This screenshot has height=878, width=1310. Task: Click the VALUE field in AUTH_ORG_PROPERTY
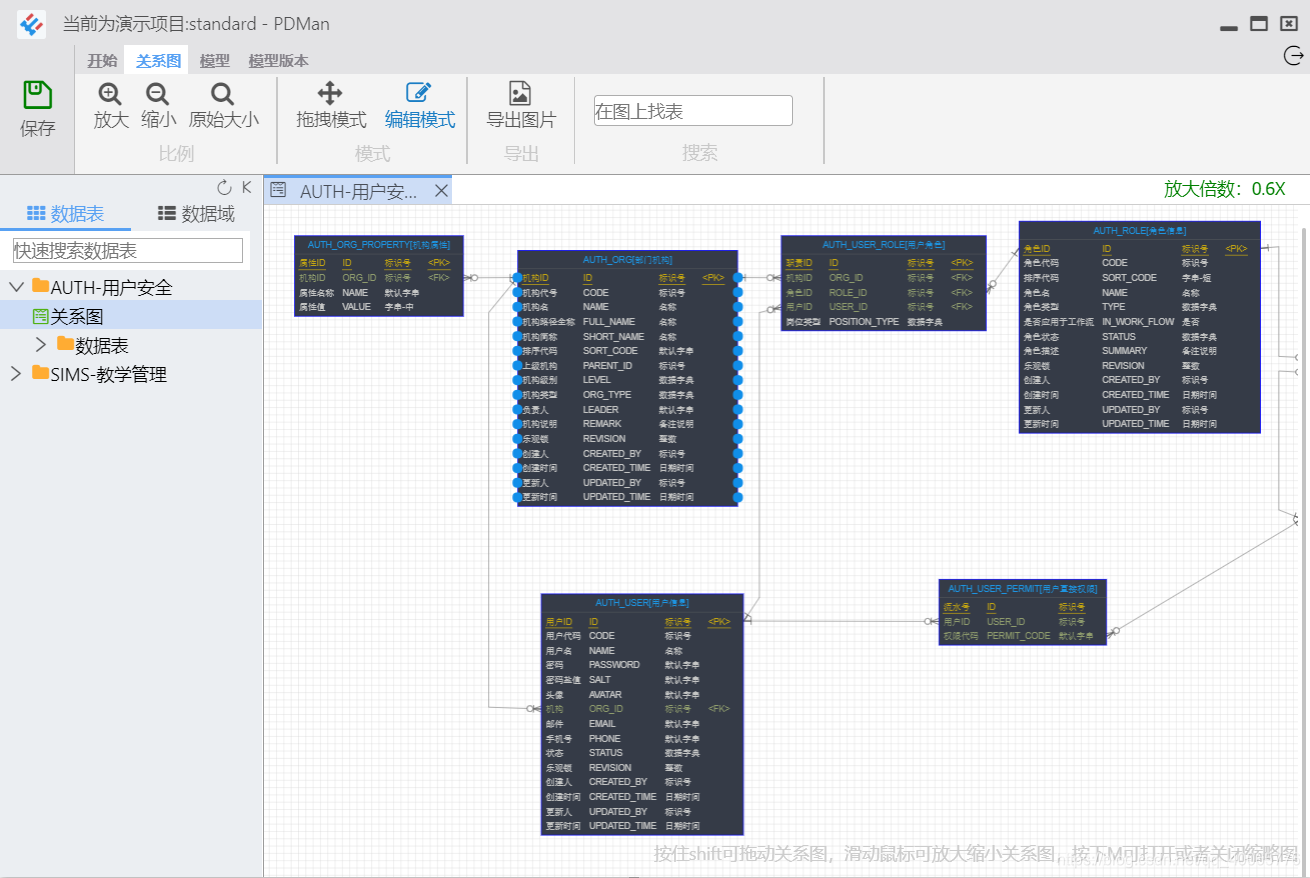point(356,307)
